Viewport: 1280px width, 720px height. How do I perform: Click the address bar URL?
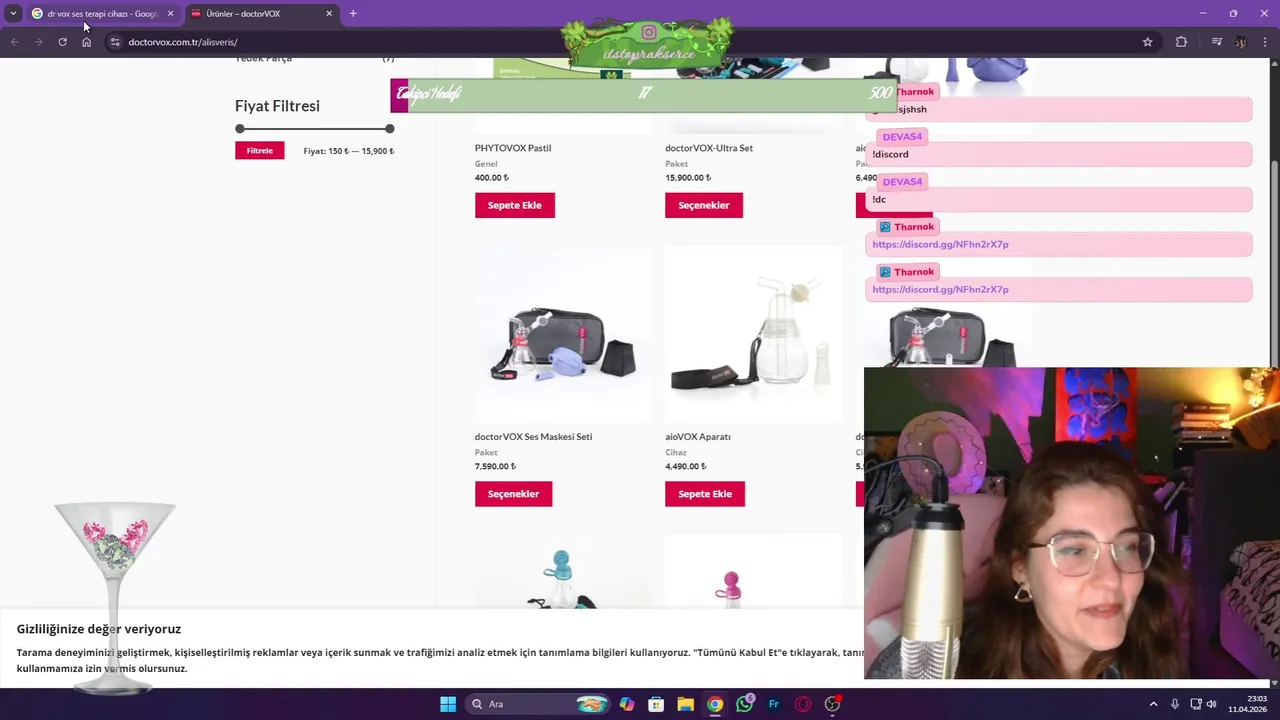[182, 42]
